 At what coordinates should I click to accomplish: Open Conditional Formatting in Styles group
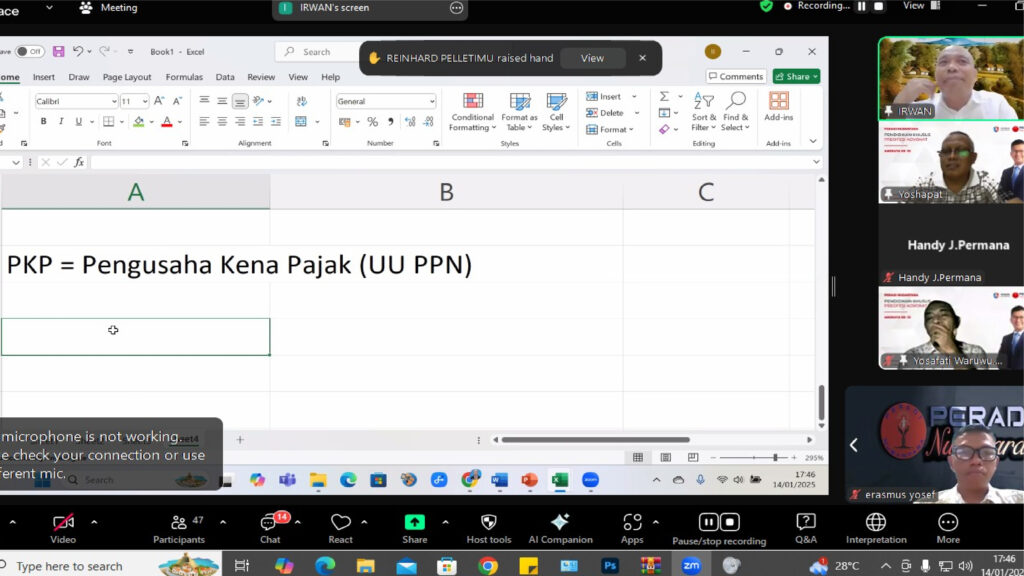[x=472, y=112]
